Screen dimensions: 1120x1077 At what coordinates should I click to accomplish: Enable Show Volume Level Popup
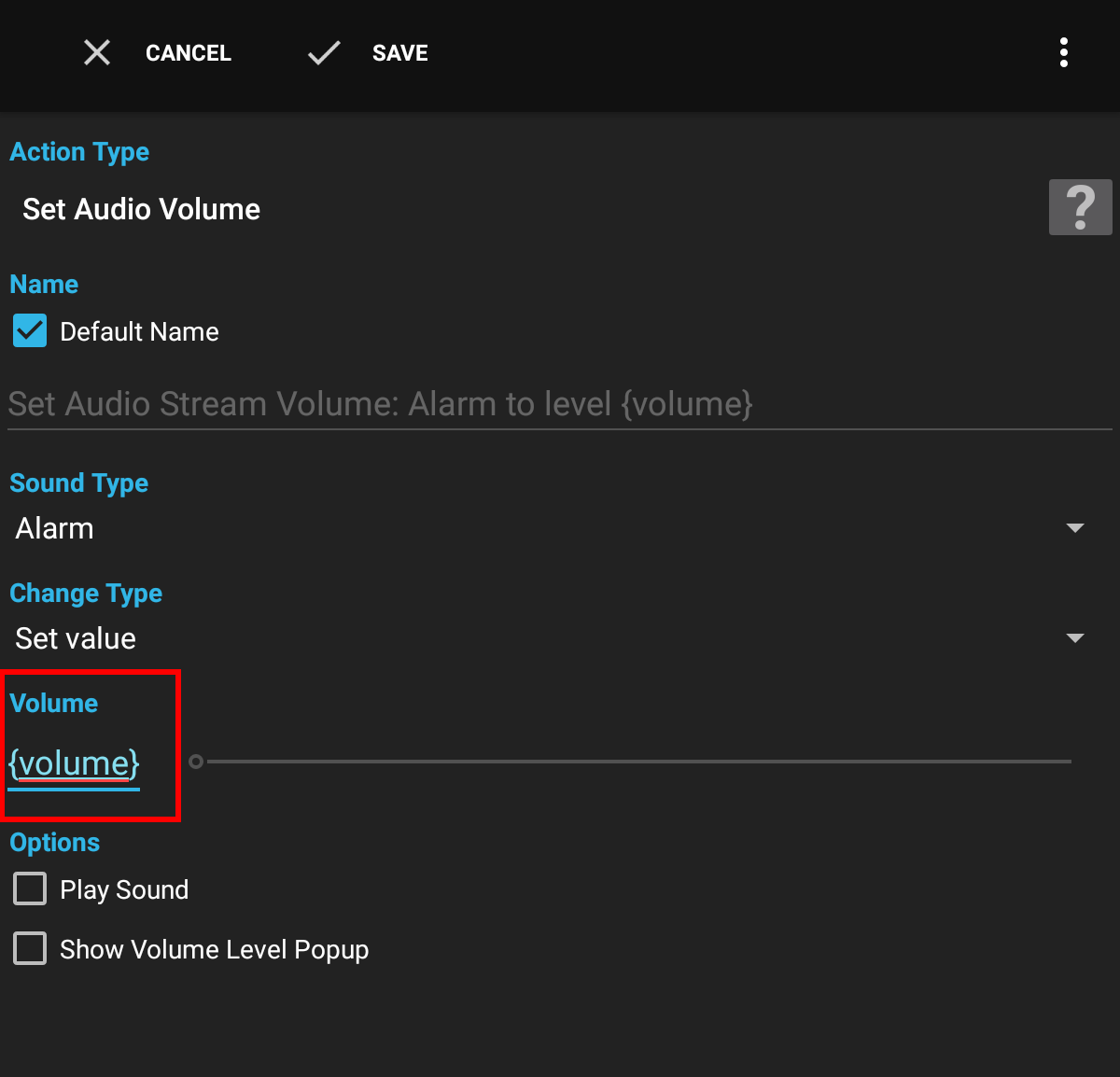pos(29,948)
